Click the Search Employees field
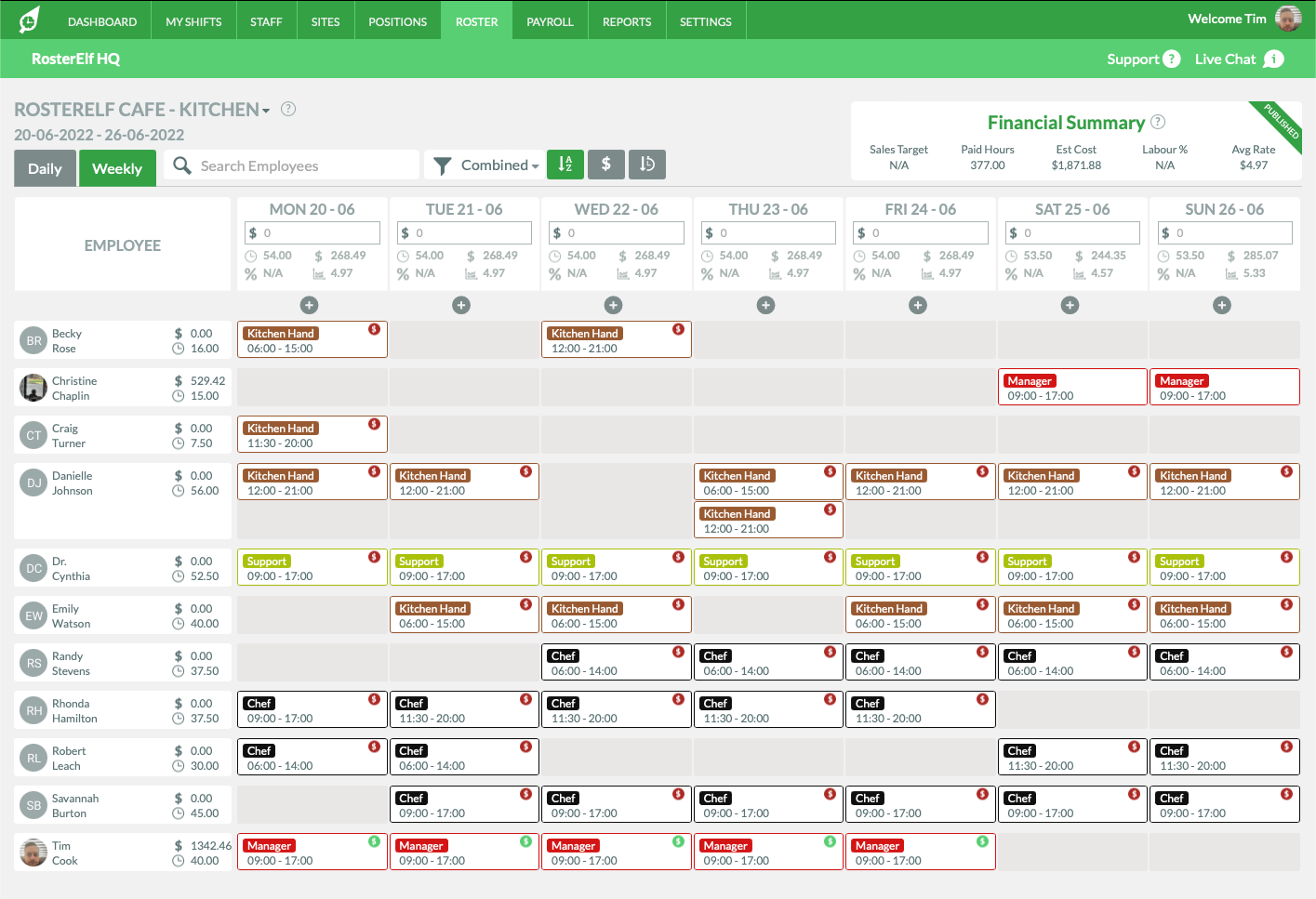This screenshot has width=1316, height=899. [292, 165]
